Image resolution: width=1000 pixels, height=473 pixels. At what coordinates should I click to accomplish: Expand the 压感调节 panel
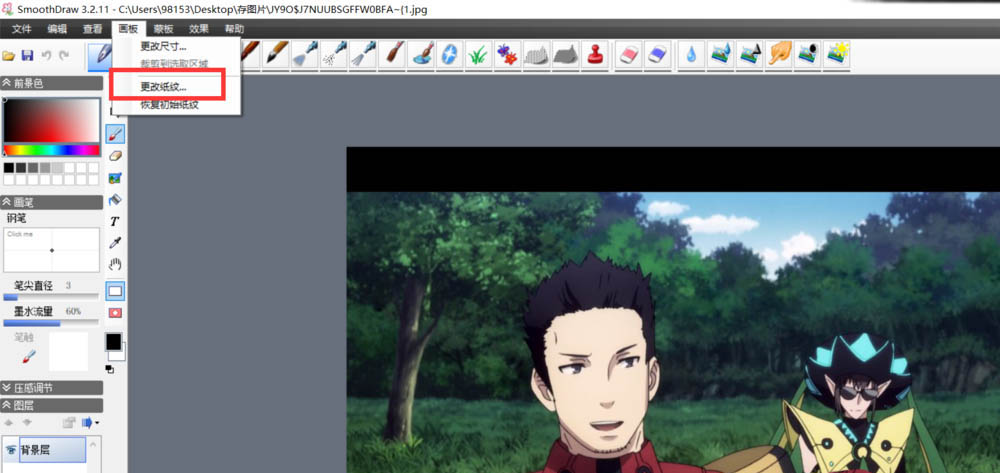pos(7,388)
